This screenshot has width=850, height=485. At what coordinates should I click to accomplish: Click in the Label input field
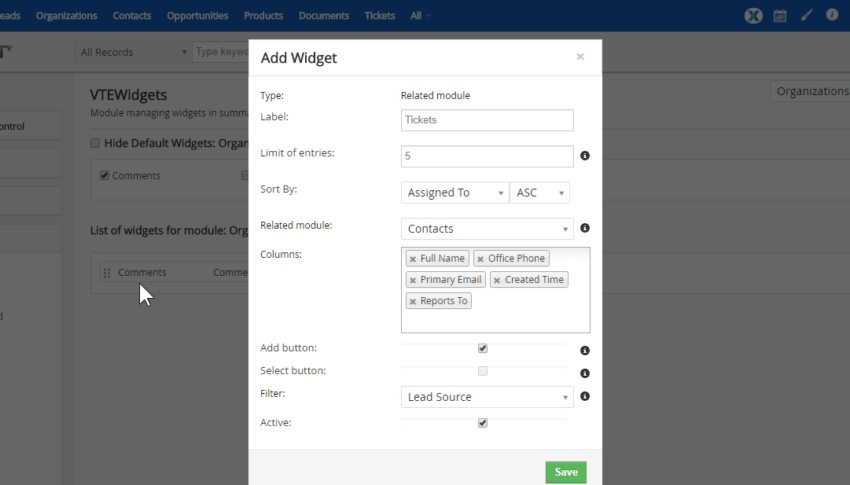[487, 120]
